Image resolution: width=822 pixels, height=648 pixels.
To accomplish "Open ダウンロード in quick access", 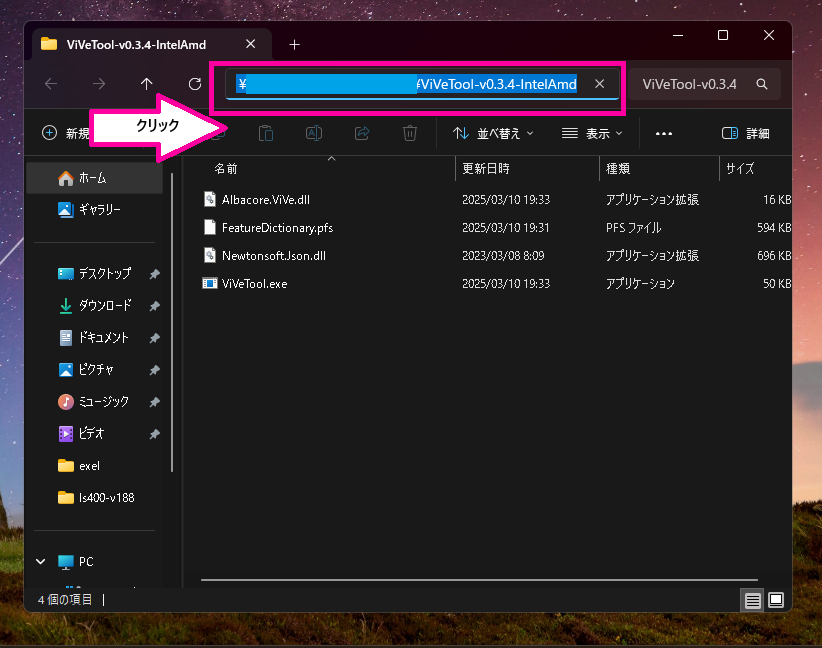I will 94,306.
